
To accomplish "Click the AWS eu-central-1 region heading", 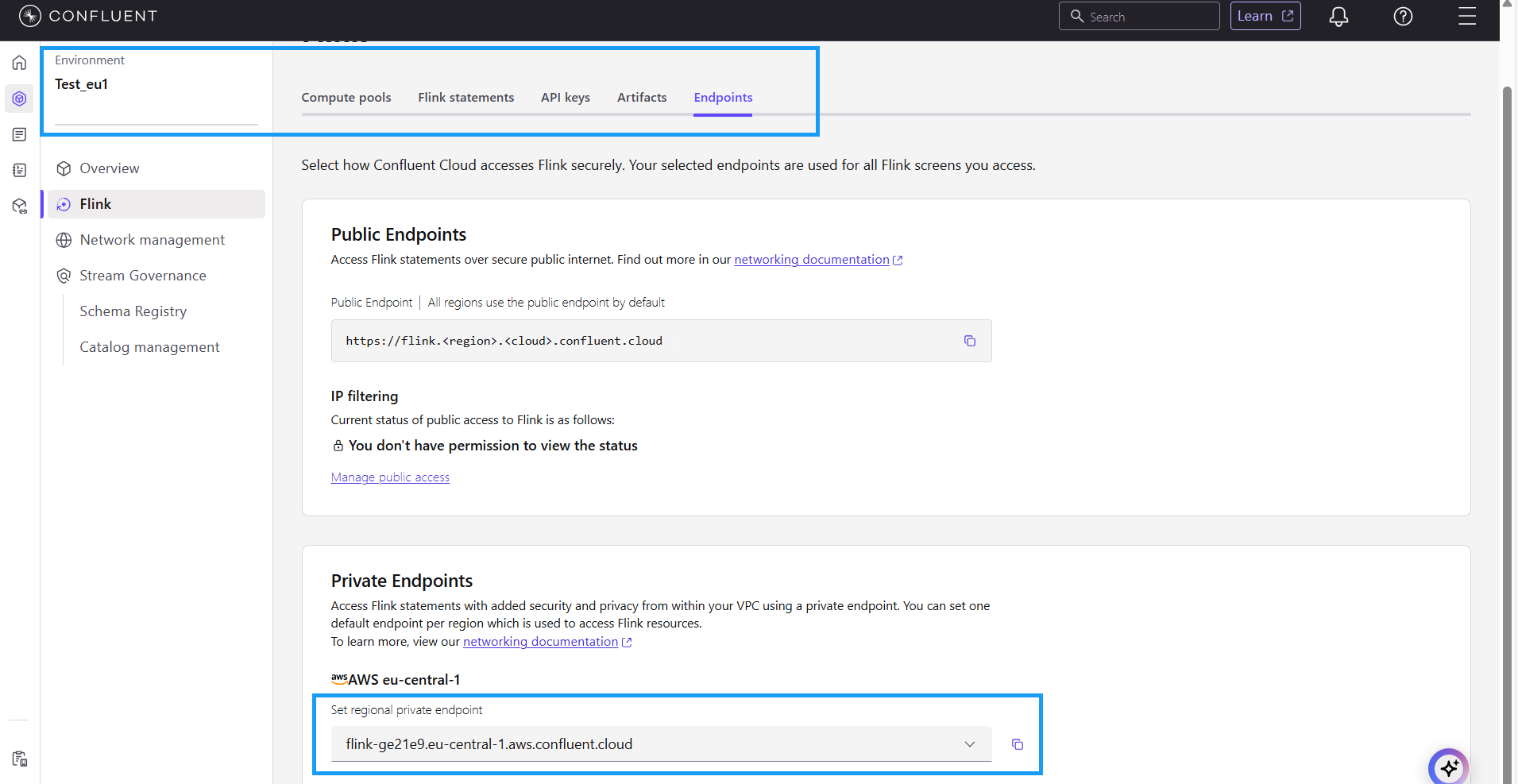I will point(396,680).
